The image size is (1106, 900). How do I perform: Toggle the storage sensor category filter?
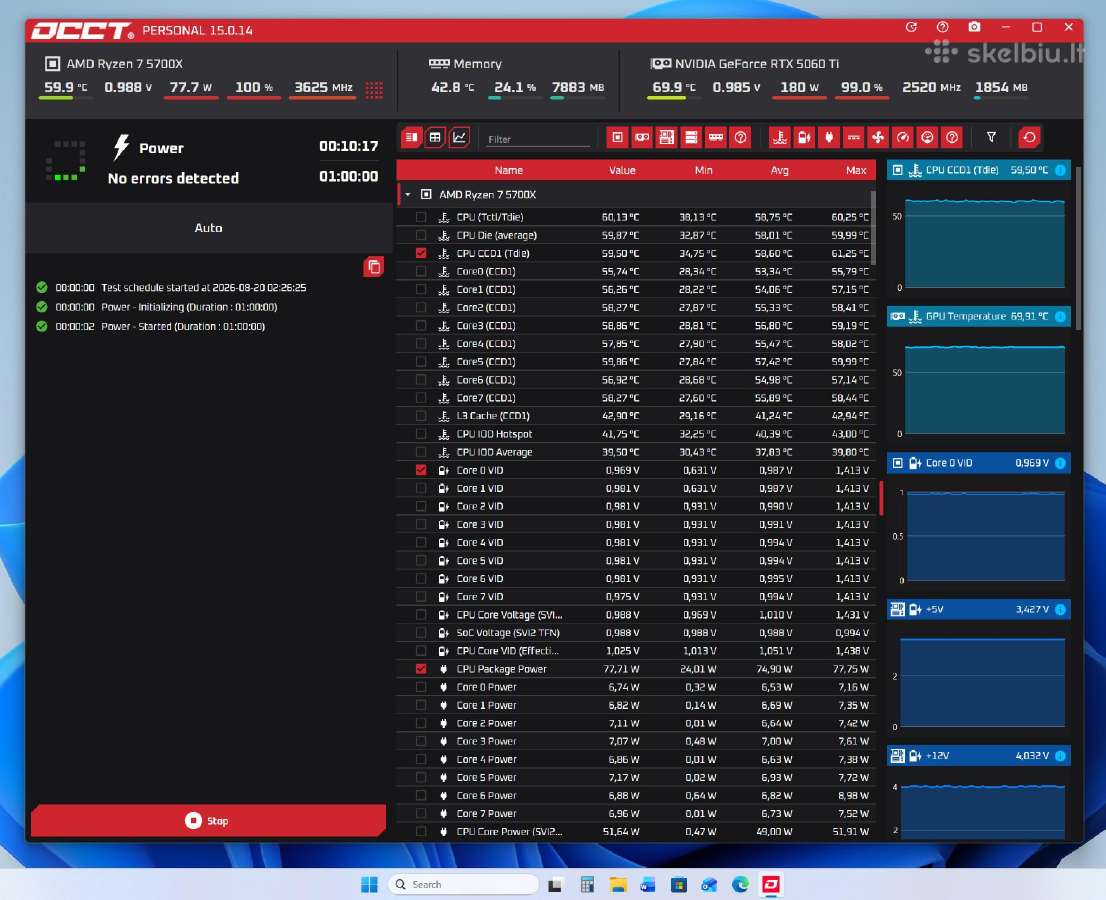pyautogui.click(x=691, y=138)
